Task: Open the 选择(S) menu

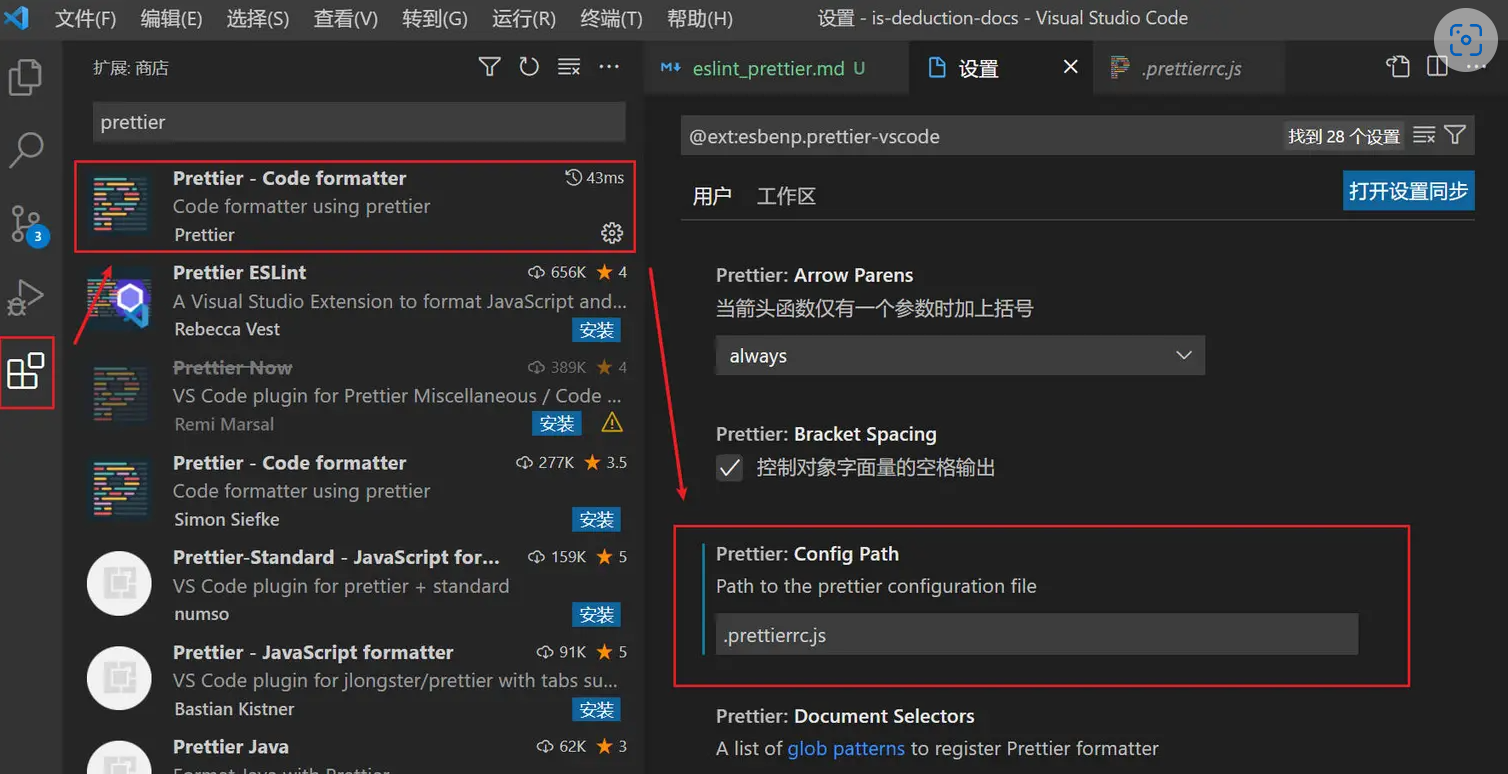Action: (258, 18)
